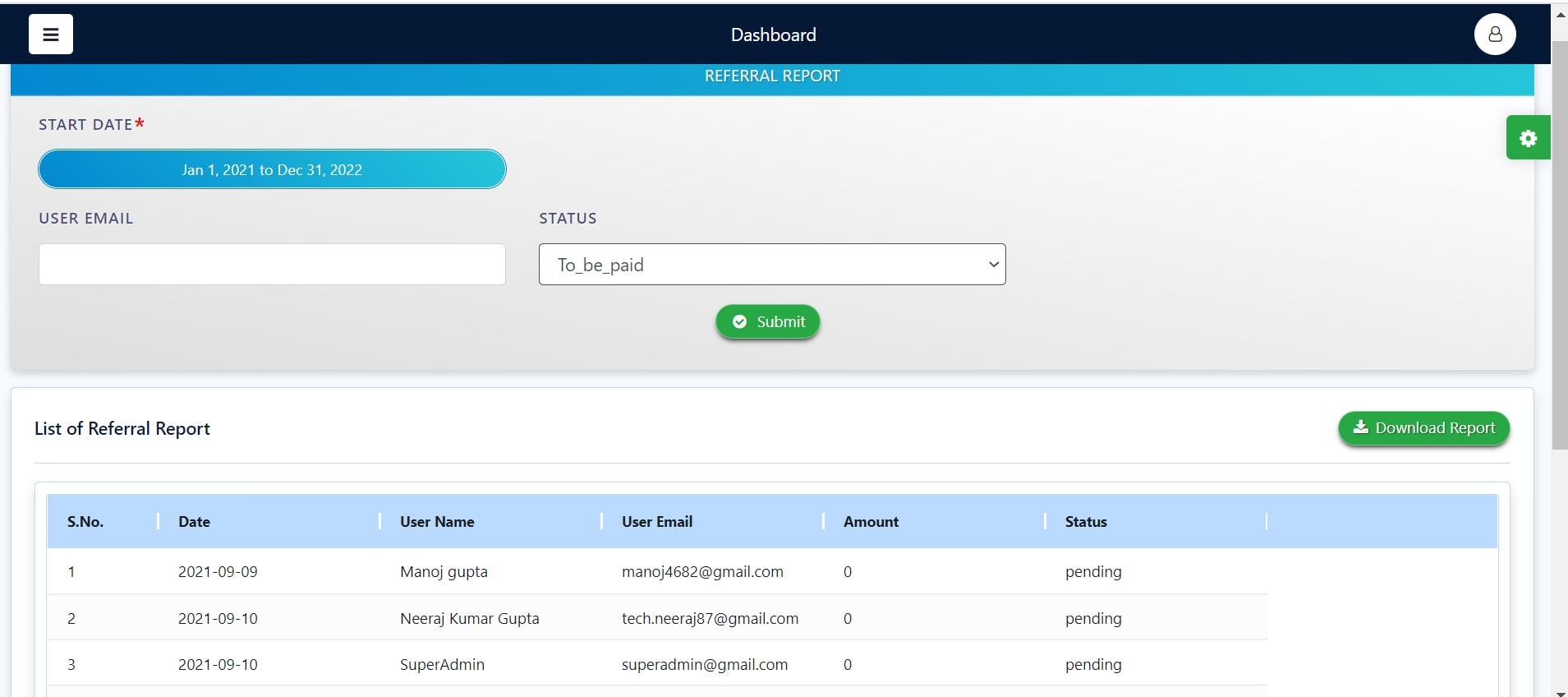Screen dimensions: 1568x697
Task: Open the hamburger menu
Action: pyautogui.click(x=51, y=35)
